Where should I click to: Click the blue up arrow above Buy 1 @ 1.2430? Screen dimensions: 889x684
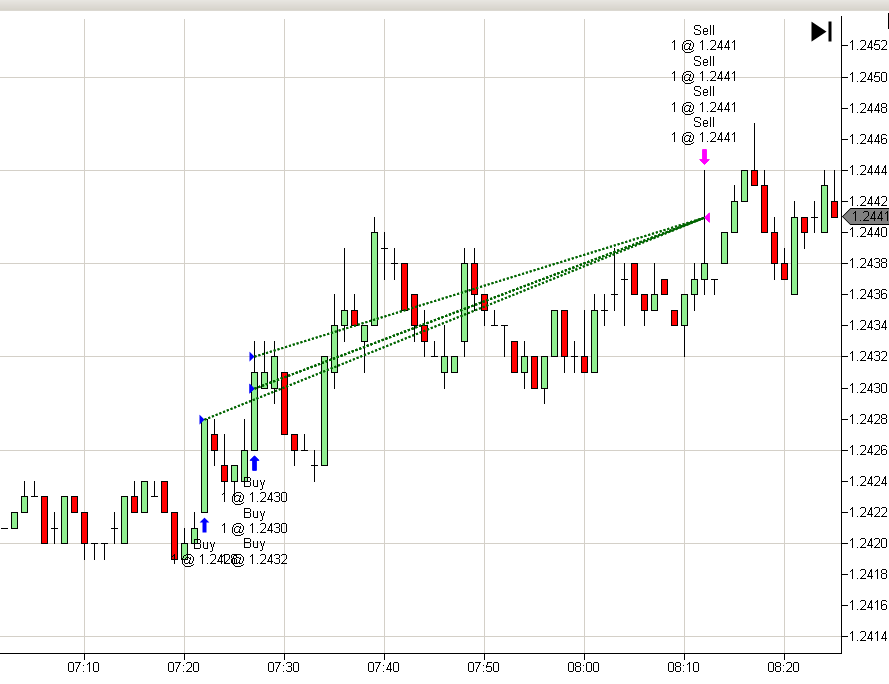click(x=255, y=463)
